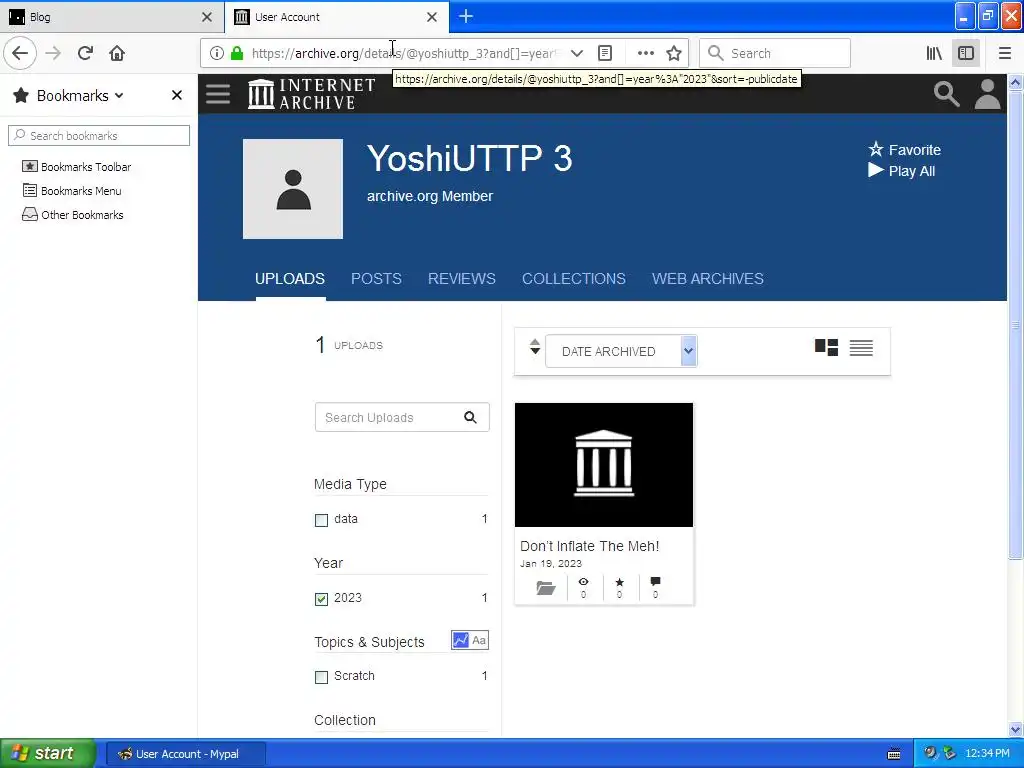1024x768 pixels.
Task: Click the reviews speech-bubble on card
Action: point(655,587)
